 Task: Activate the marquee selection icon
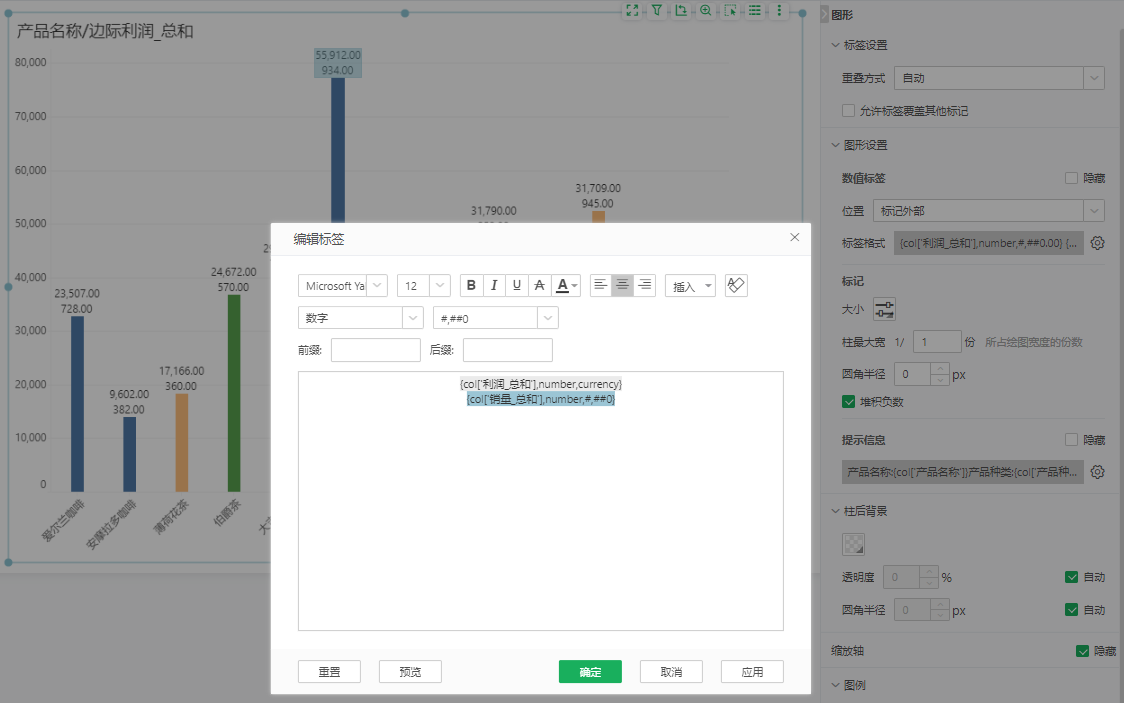pyautogui.click(x=730, y=11)
